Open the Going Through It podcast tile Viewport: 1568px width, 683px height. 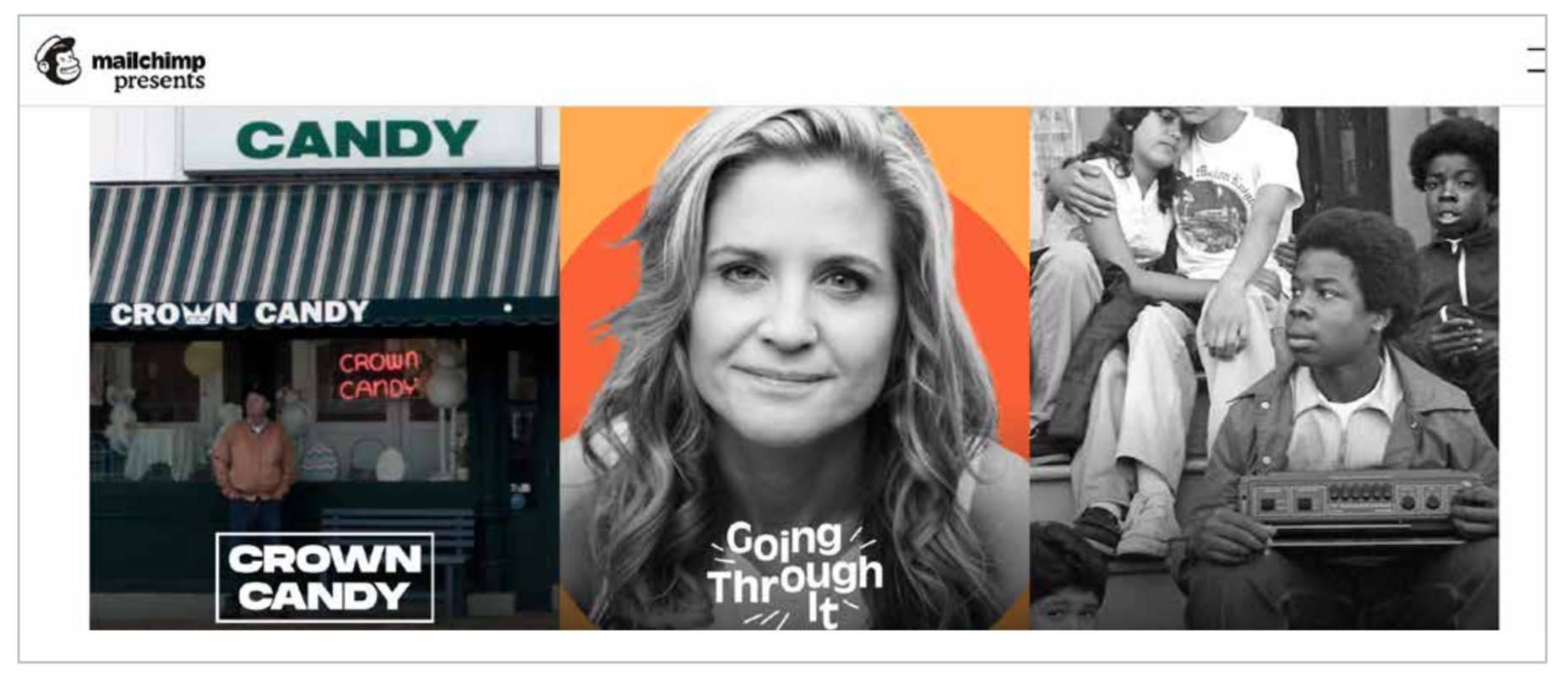pos(794,368)
